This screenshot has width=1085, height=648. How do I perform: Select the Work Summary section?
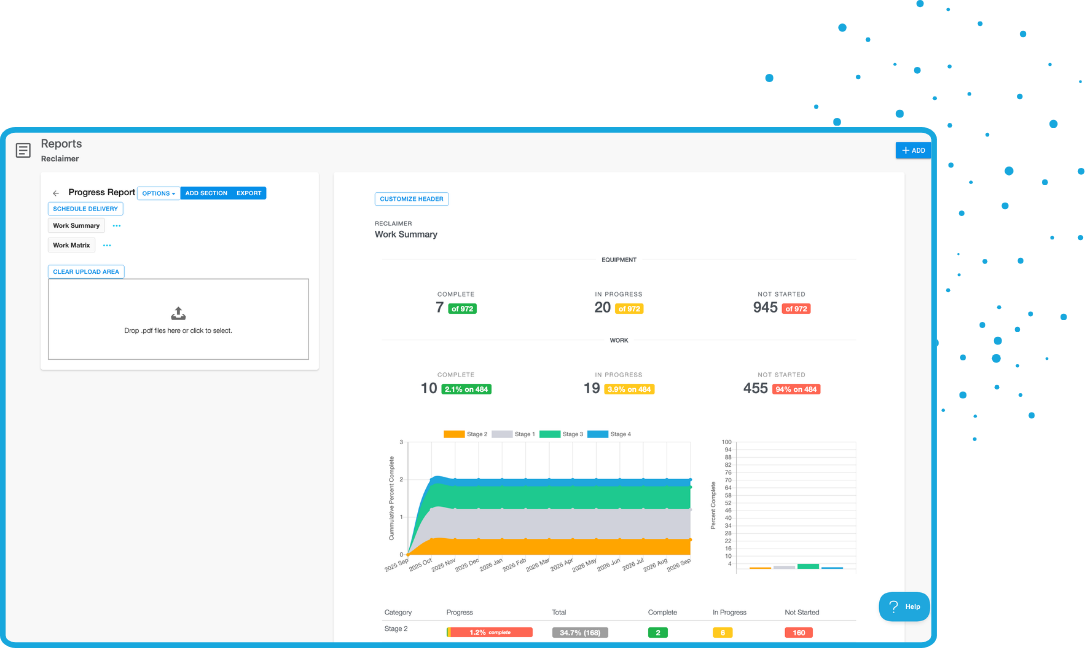76,226
